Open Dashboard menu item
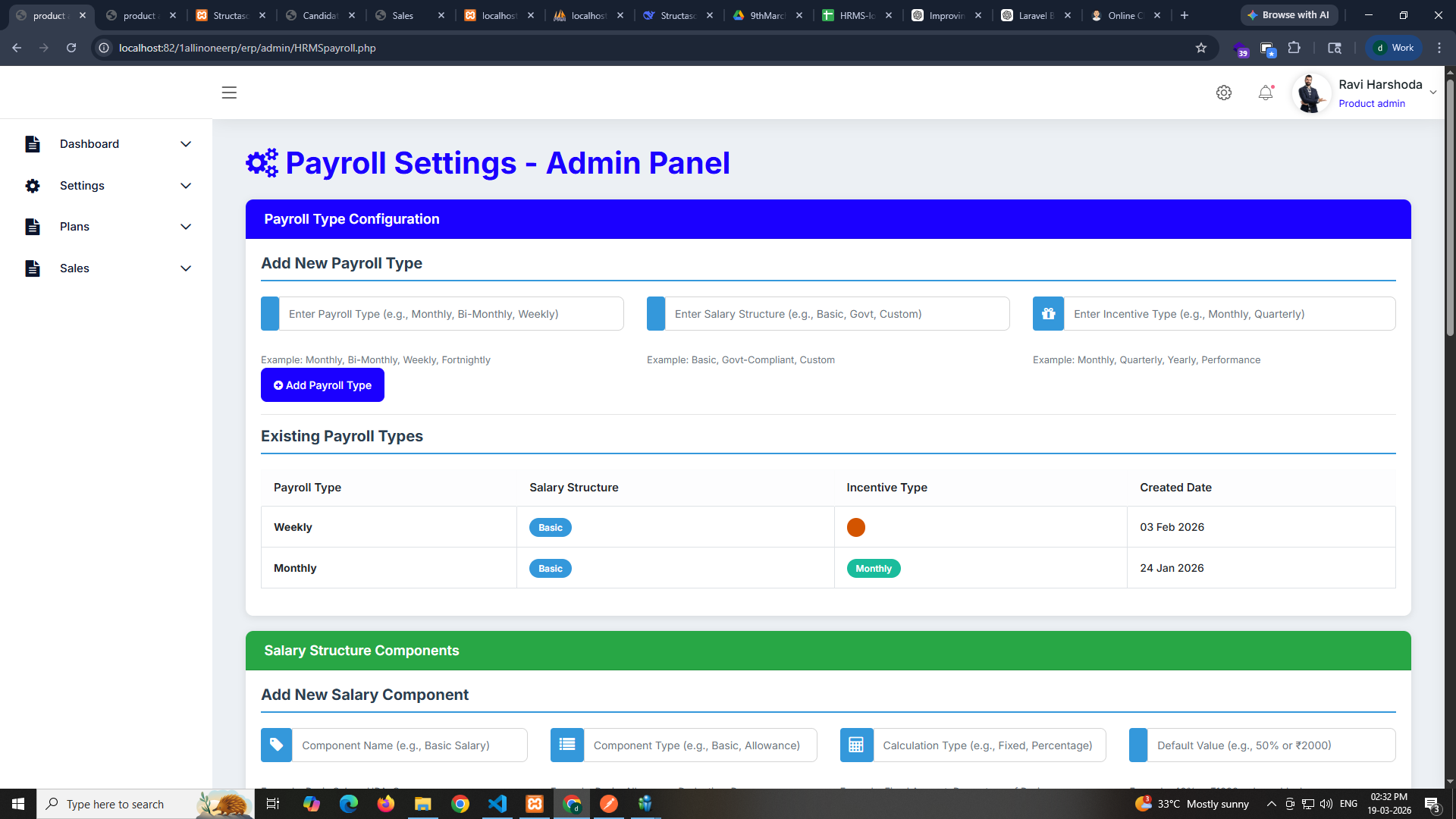 89,144
